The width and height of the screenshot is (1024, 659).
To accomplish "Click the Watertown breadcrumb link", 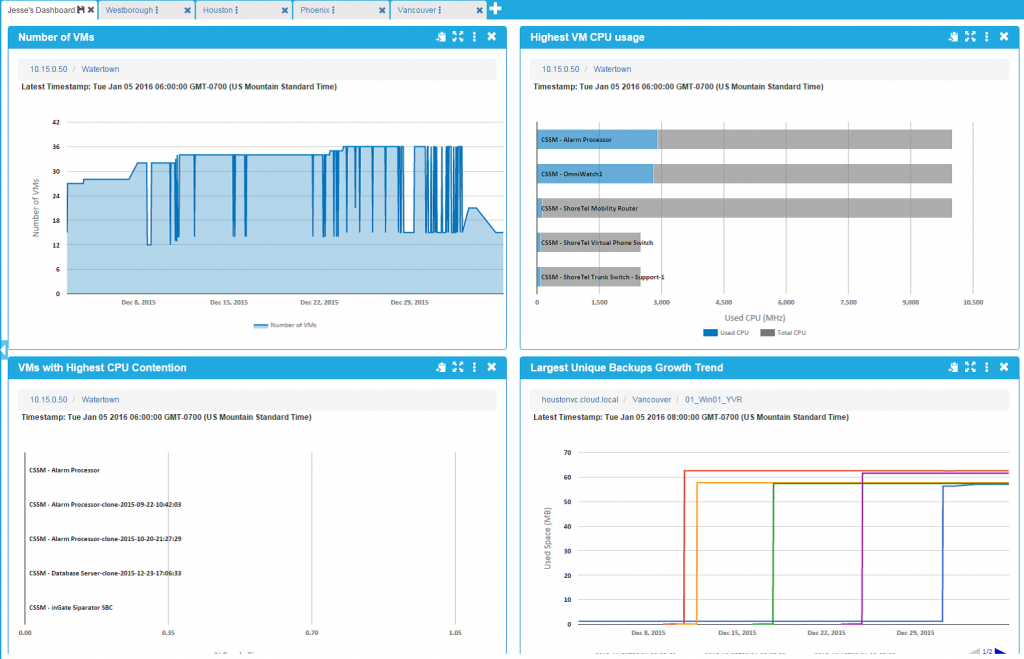I will click(99, 69).
